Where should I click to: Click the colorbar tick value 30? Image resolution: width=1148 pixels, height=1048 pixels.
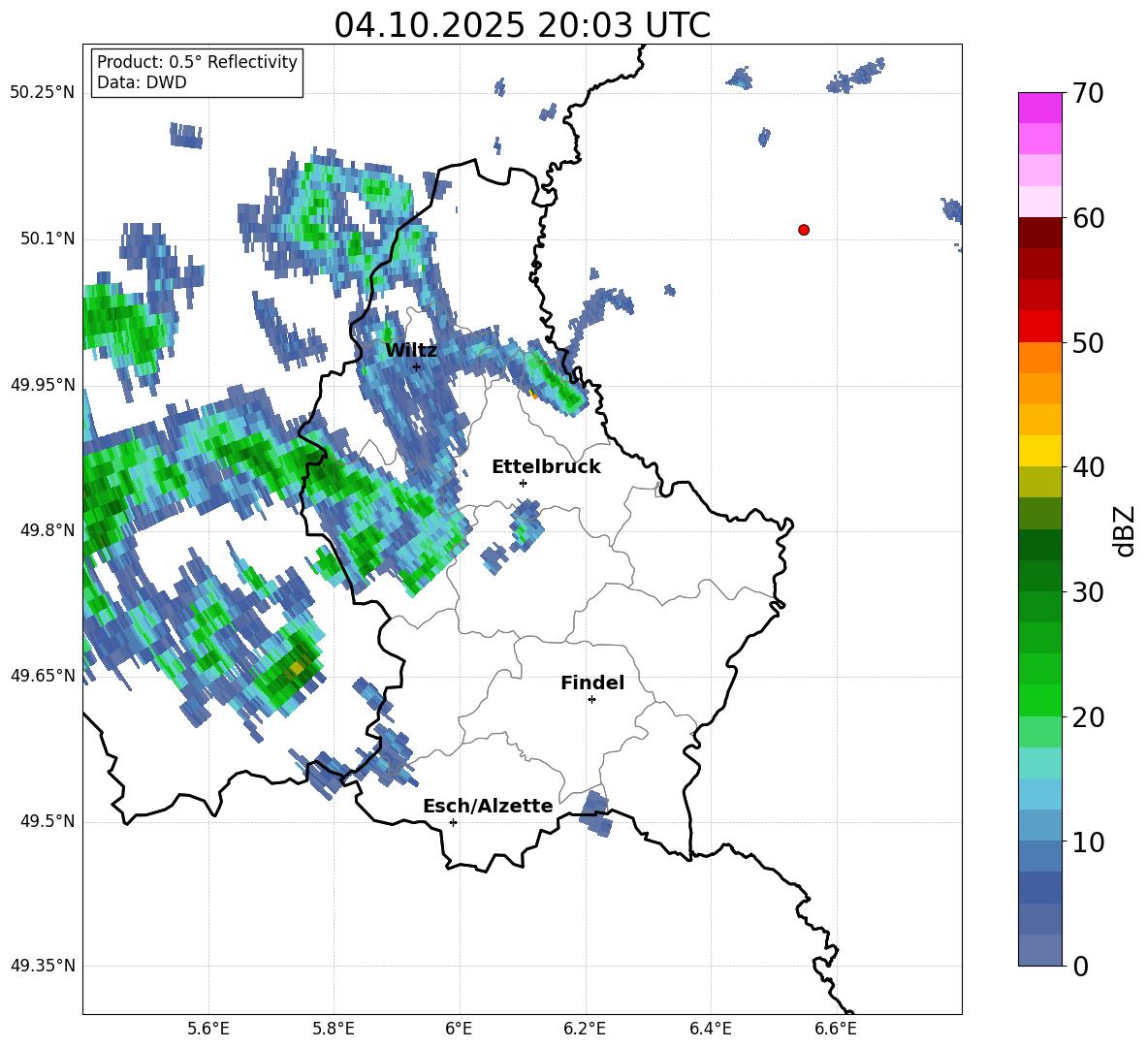coord(1088,592)
